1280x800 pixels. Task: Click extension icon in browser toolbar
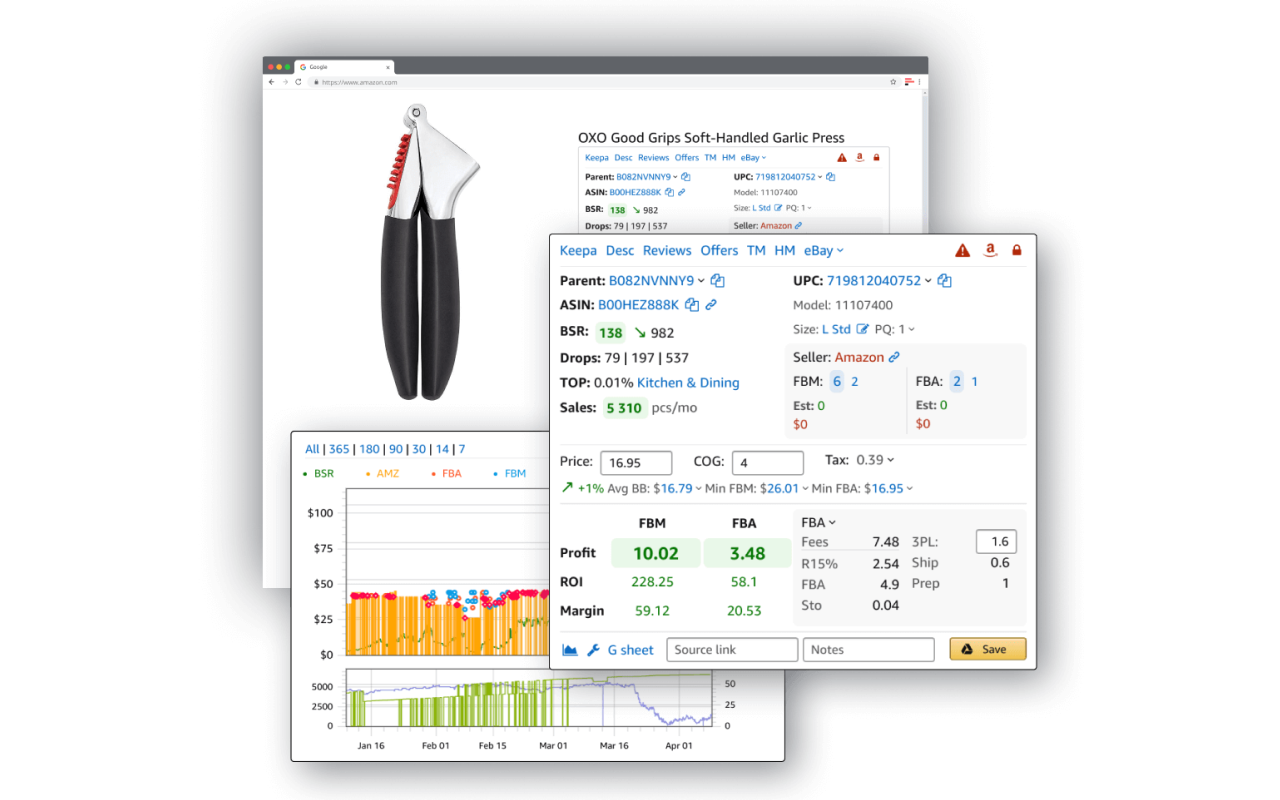[909, 81]
